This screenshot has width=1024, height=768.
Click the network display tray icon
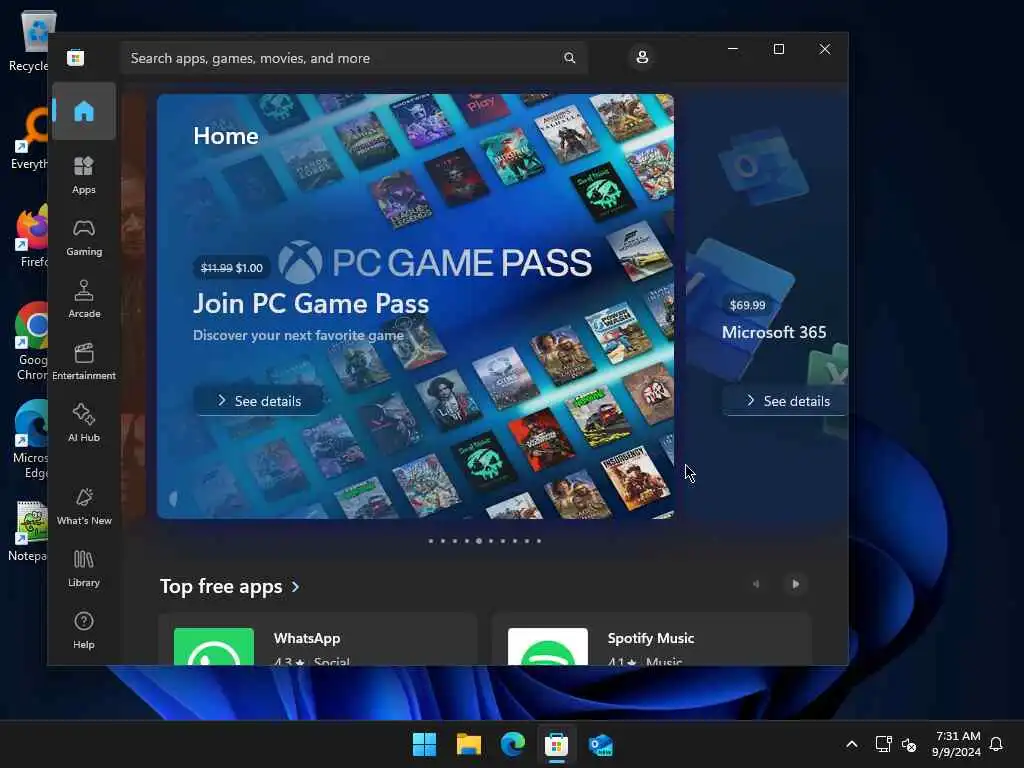pos(883,744)
